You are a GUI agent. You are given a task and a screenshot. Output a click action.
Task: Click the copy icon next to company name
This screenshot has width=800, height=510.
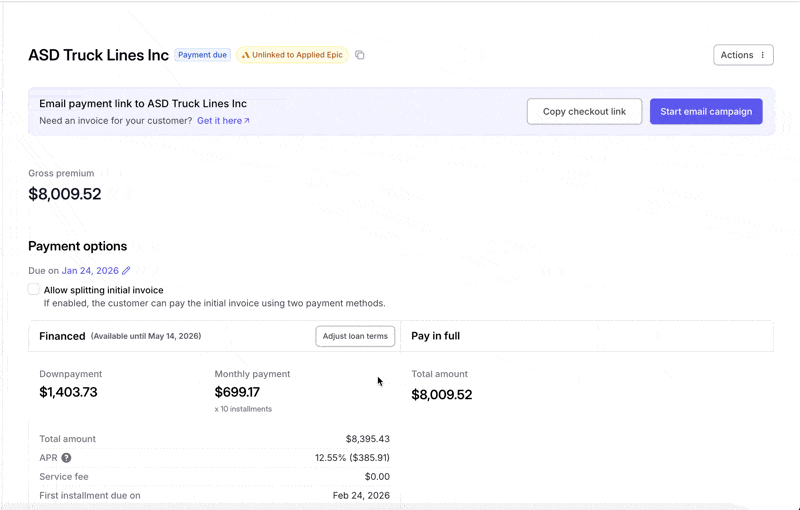pos(360,55)
